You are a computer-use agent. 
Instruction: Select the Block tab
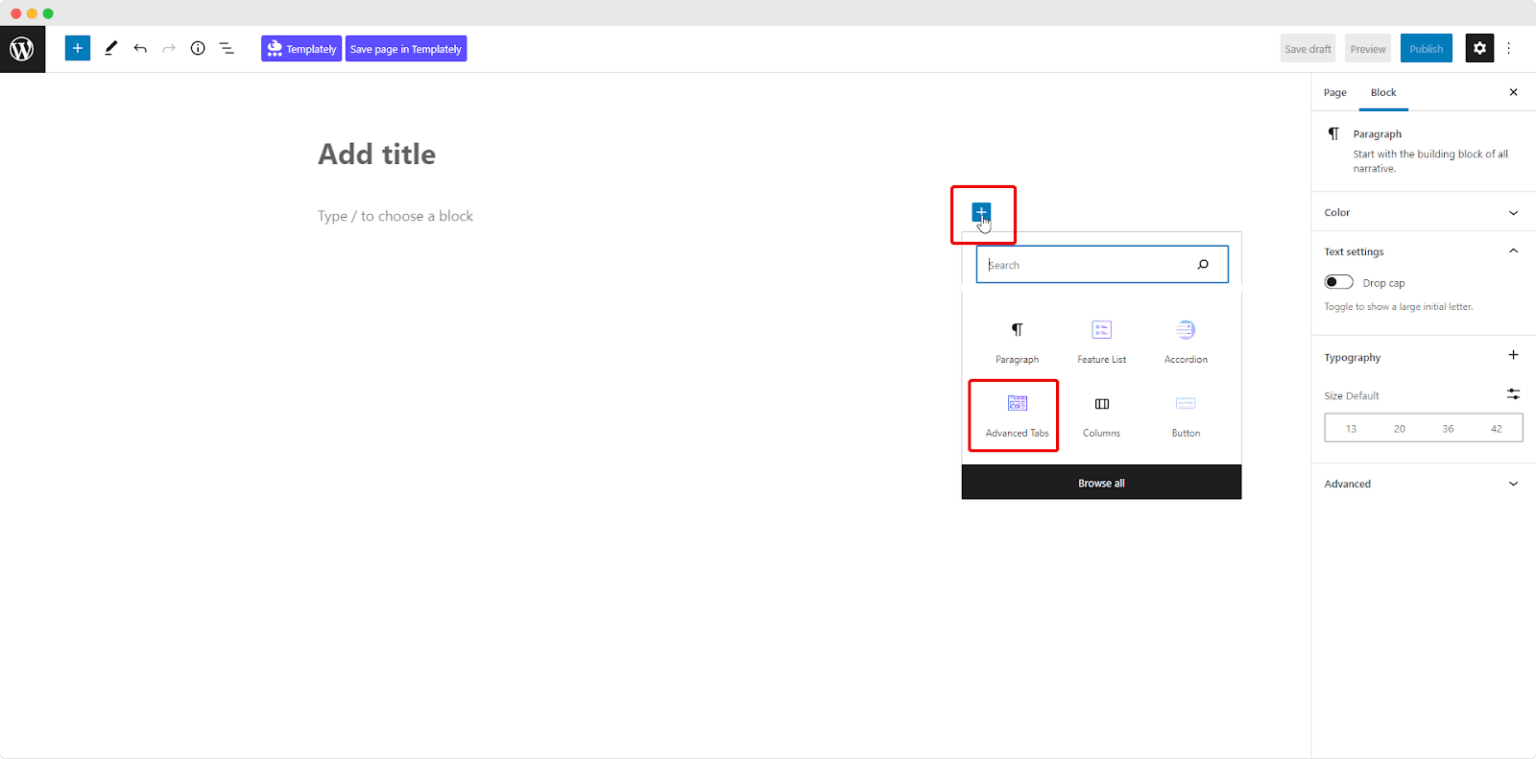pyautogui.click(x=1383, y=92)
